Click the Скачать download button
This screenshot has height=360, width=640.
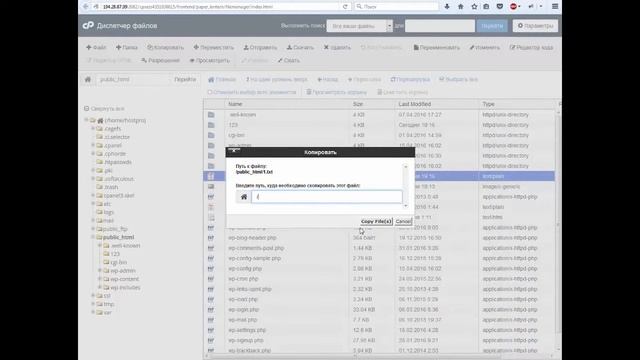(300, 47)
